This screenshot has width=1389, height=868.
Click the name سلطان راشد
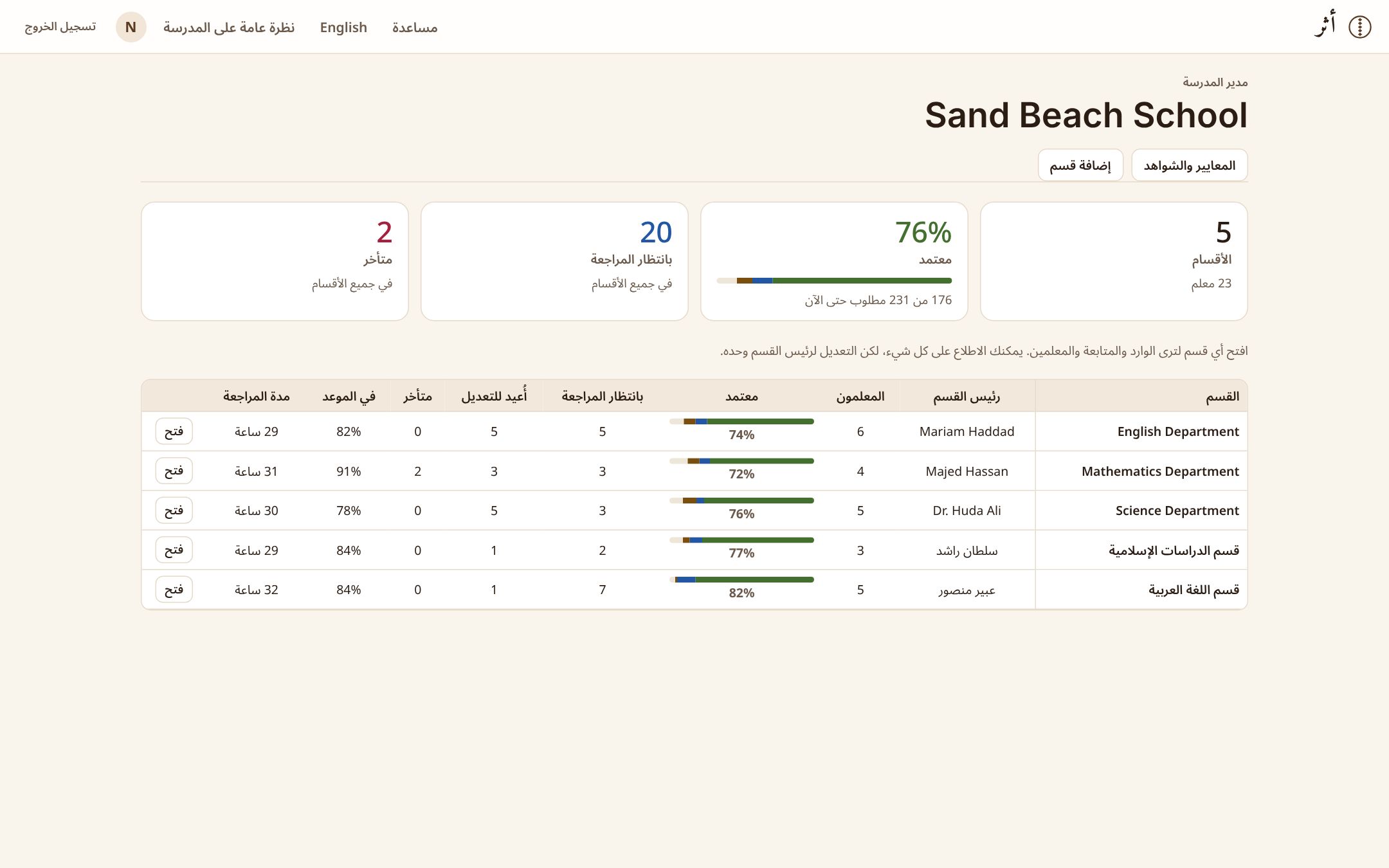pos(967,550)
